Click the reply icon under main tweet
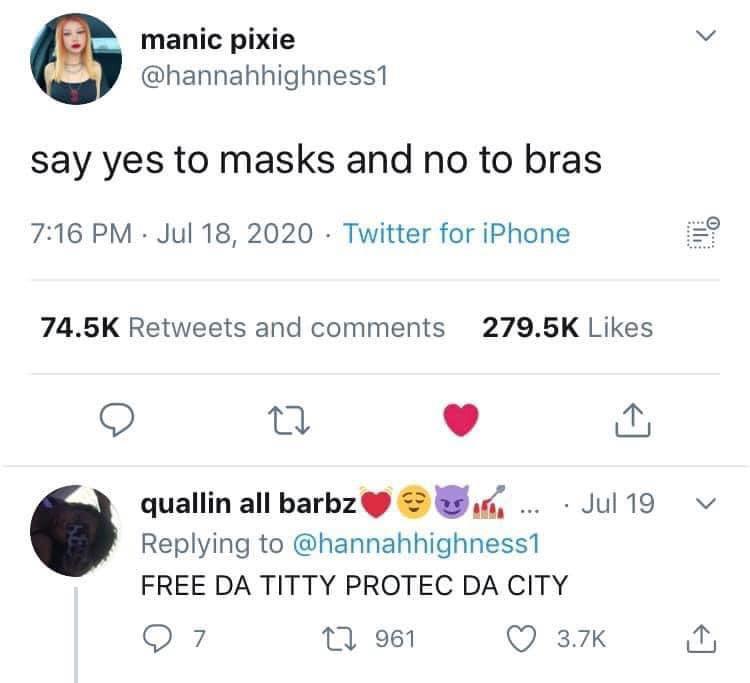 point(116,419)
